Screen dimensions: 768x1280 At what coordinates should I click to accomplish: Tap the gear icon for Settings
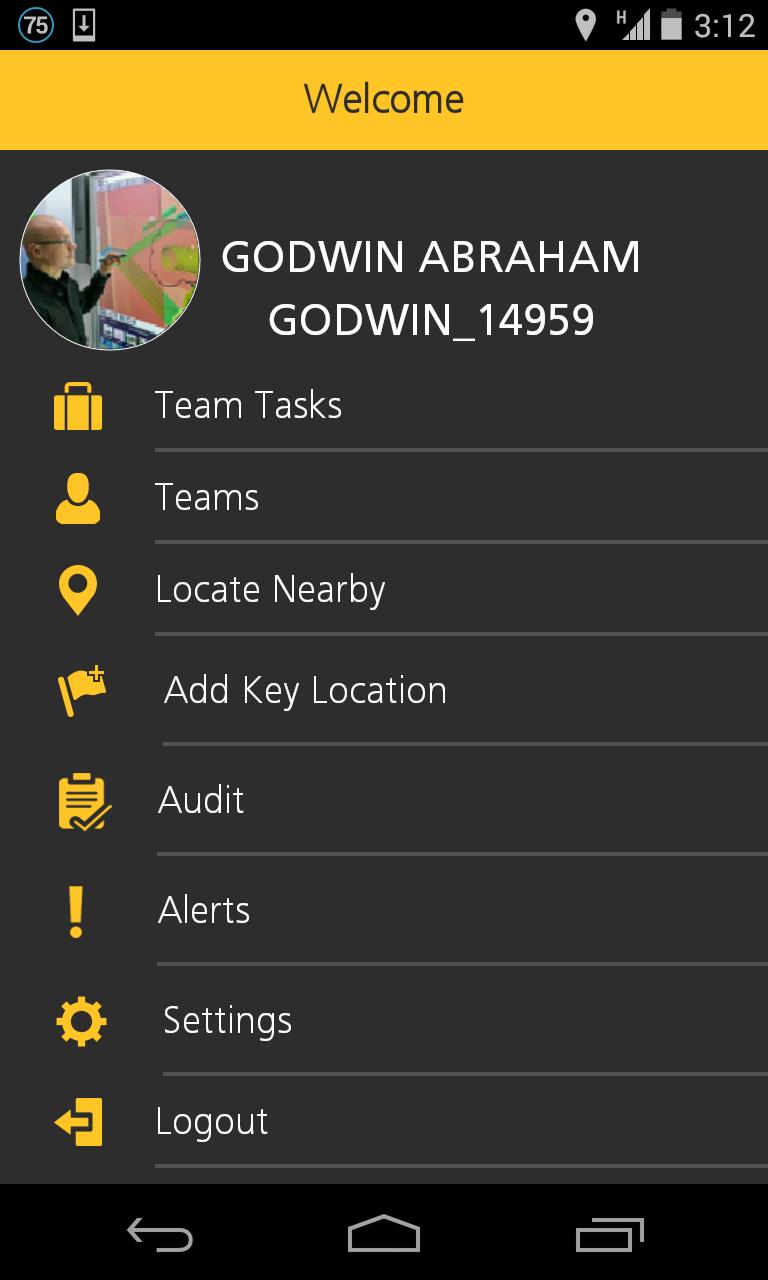pyautogui.click(x=81, y=1021)
